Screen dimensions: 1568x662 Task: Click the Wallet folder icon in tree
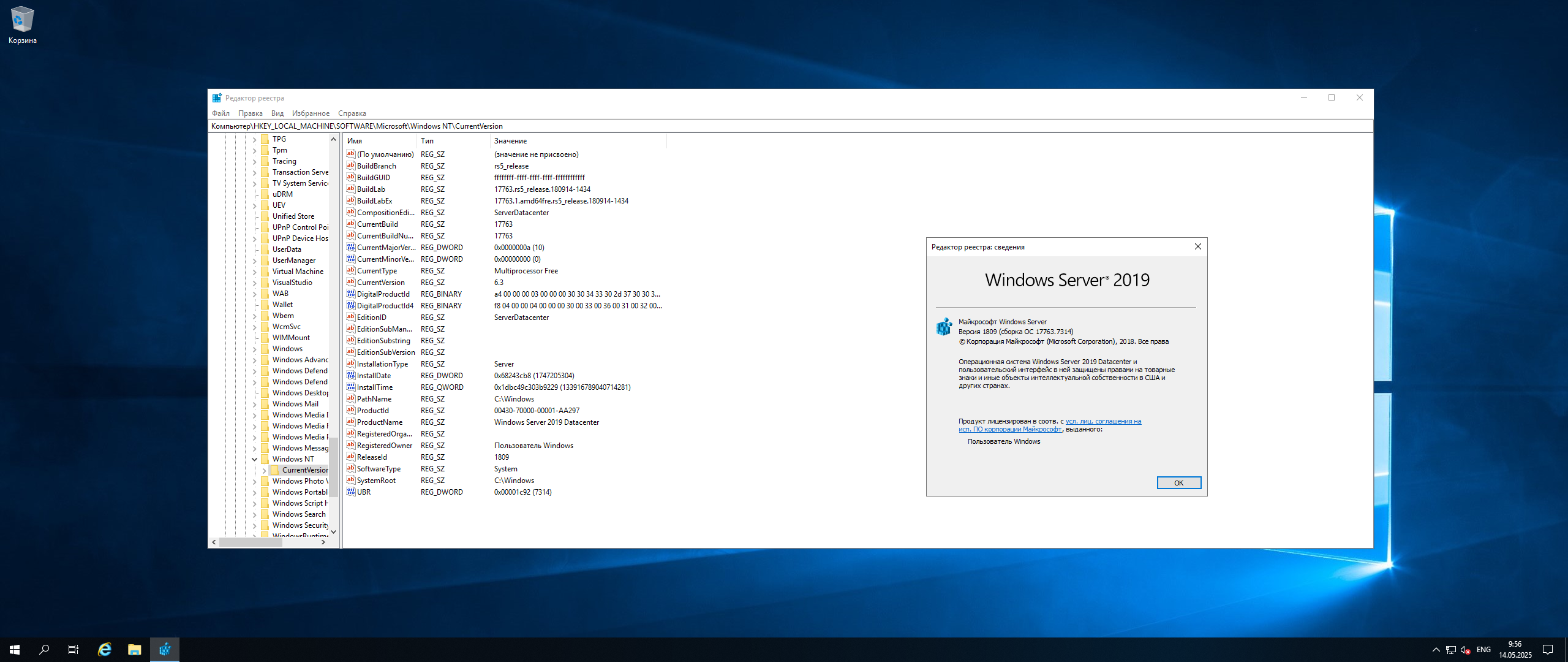tap(265, 305)
